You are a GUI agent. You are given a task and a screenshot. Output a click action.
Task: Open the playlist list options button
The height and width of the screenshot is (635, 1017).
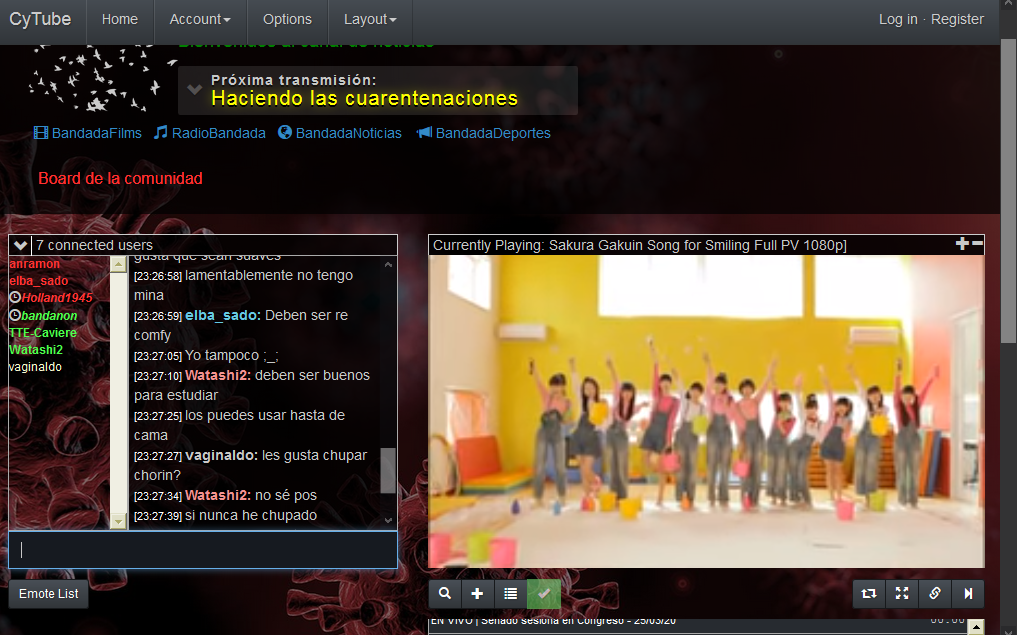510,593
